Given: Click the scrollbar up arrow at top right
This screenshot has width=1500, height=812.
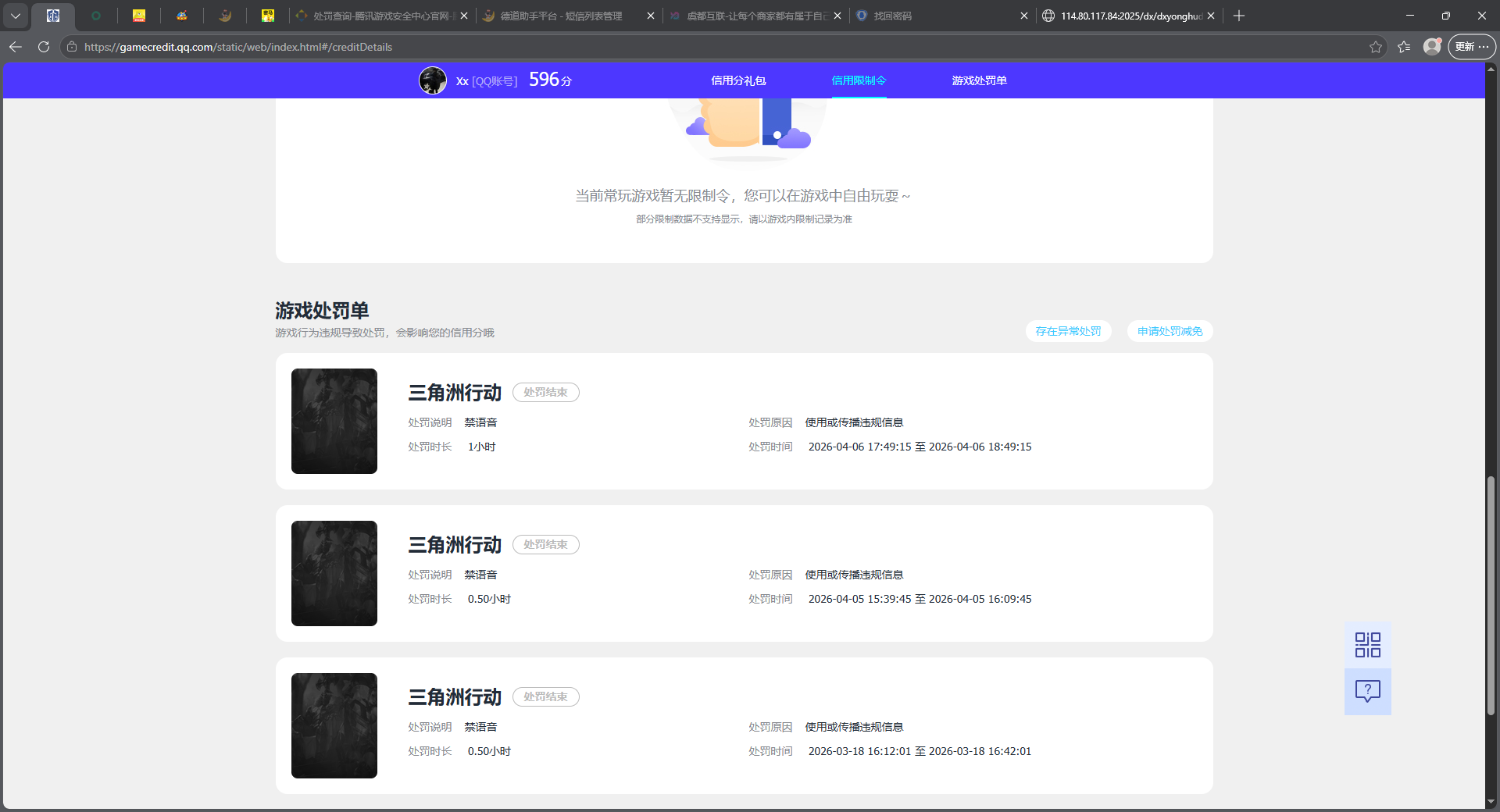Looking at the screenshot, I should point(1491,71).
